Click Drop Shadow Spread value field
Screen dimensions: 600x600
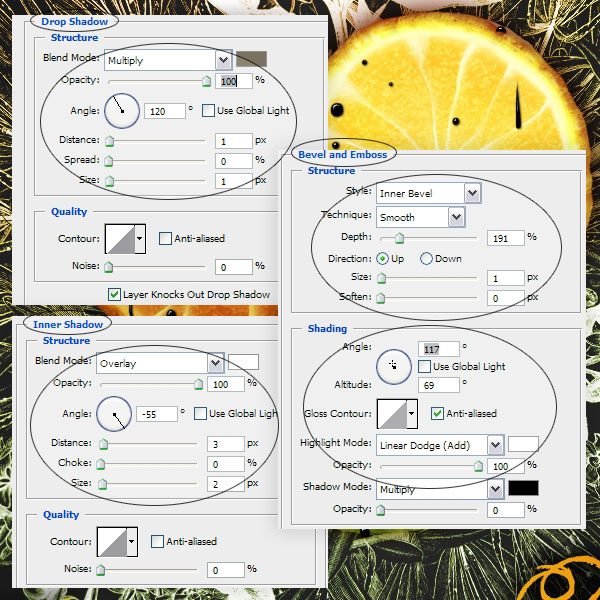click(233, 161)
